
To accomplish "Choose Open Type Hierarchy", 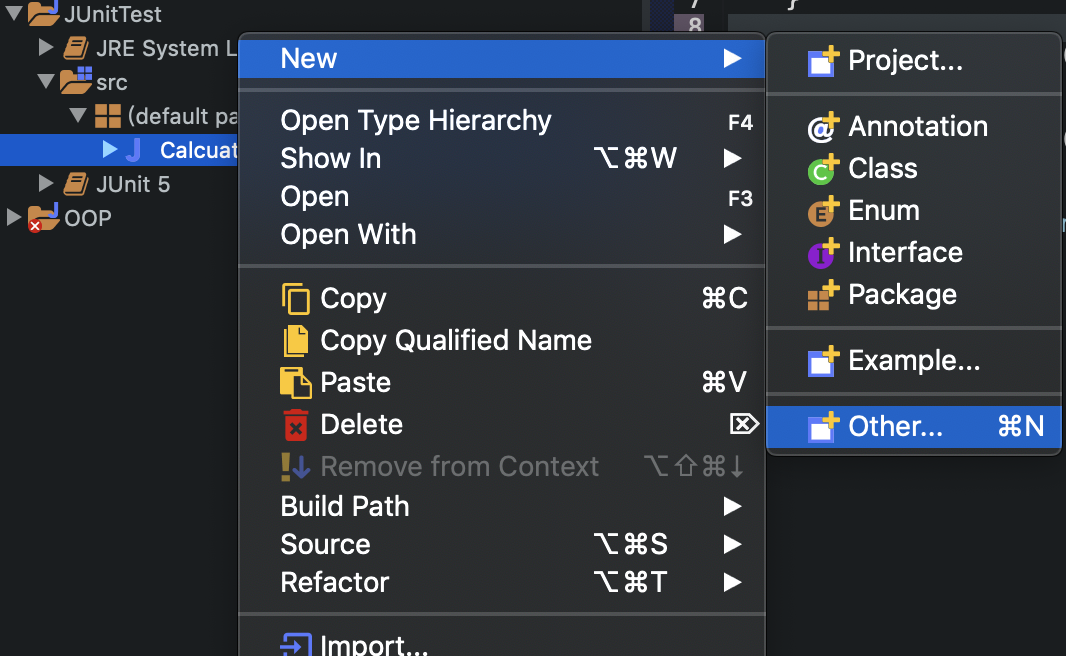I will pyautogui.click(x=416, y=121).
